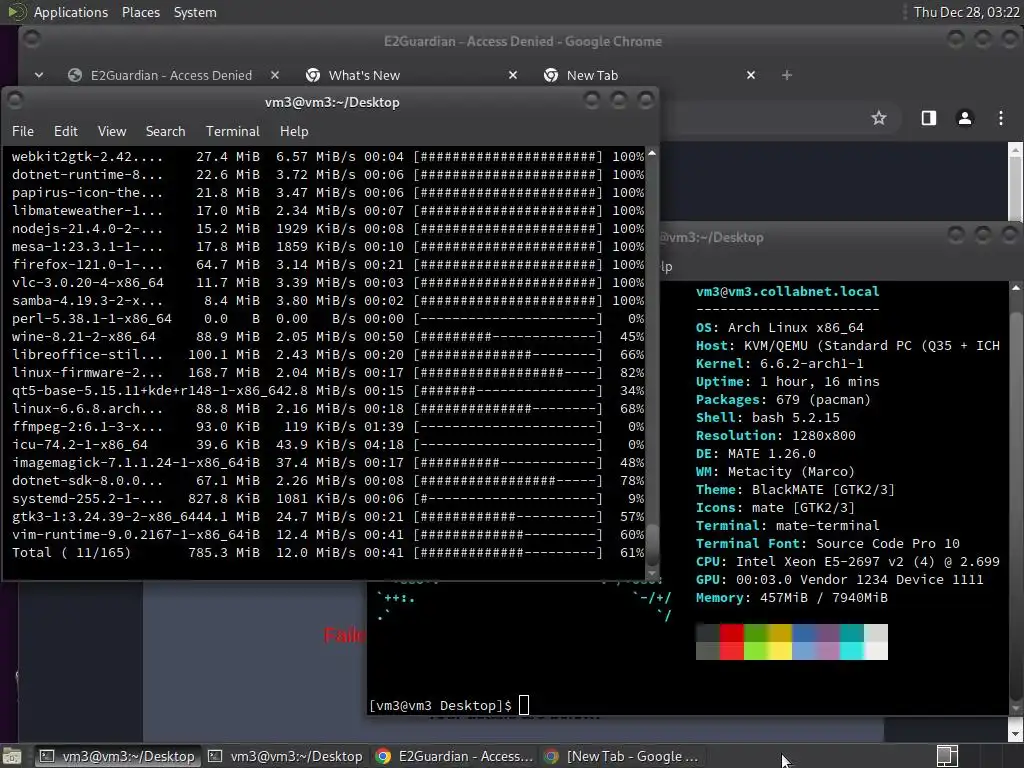Screen dimensions: 1024x768
Task: Open Chrome profile avatar icon
Action: [x=965, y=118]
